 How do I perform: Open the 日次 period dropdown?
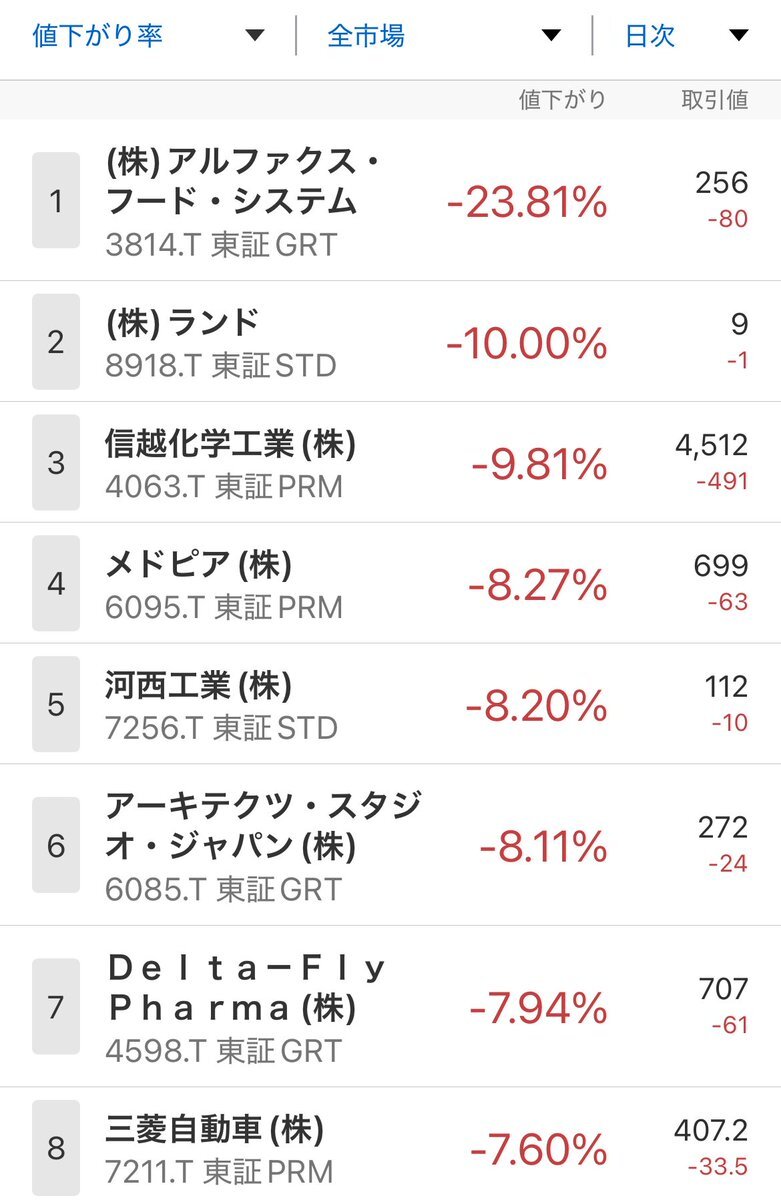686,36
